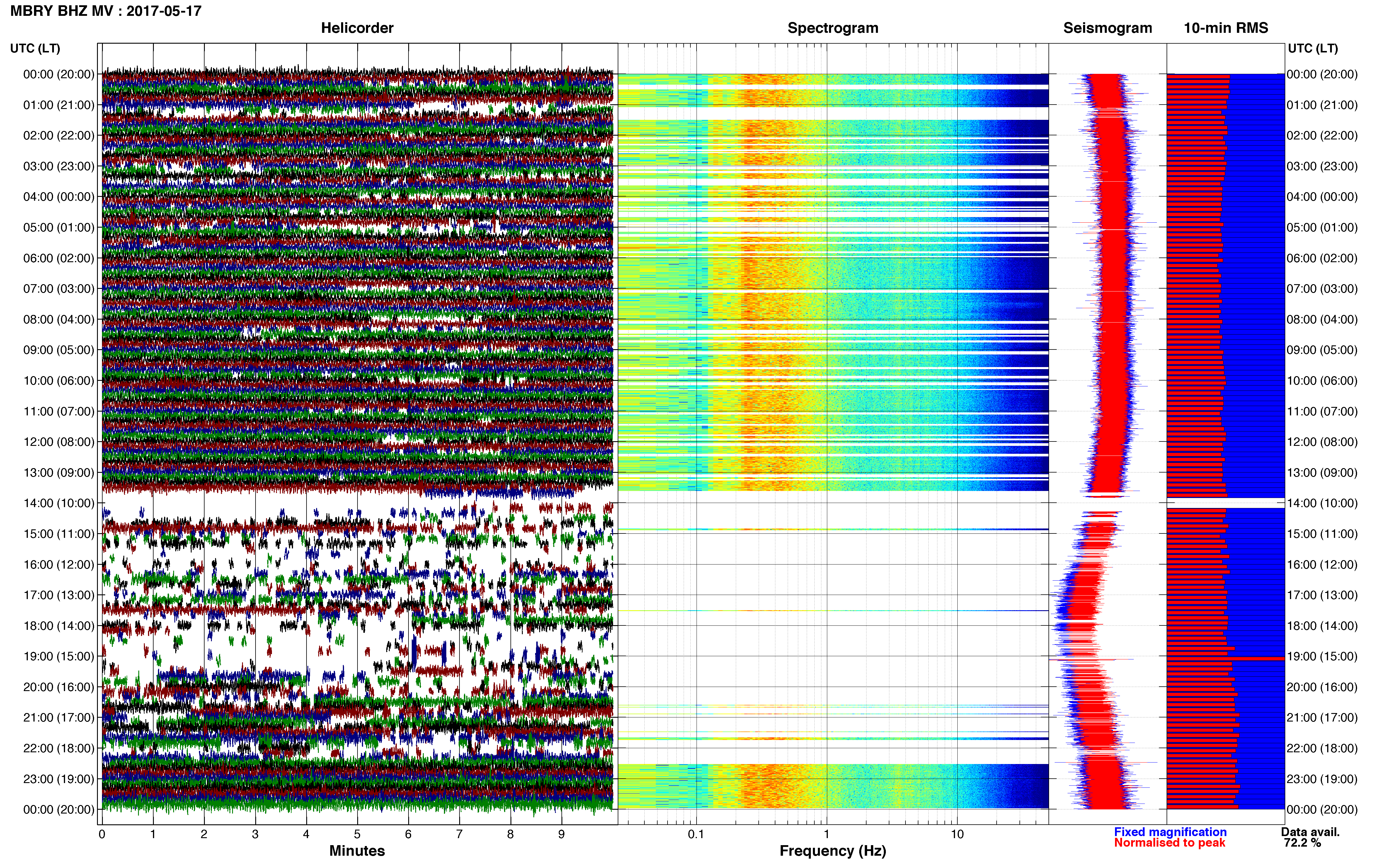Click the Fixed magnification legend entry
The image size is (1389, 868).
[x=1170, y=832]
